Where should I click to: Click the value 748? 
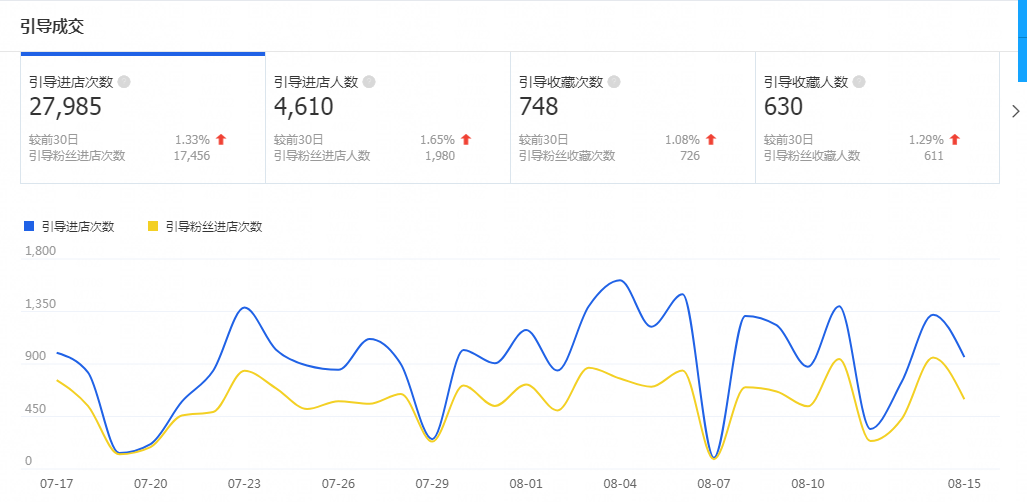[x=538, y=106]
